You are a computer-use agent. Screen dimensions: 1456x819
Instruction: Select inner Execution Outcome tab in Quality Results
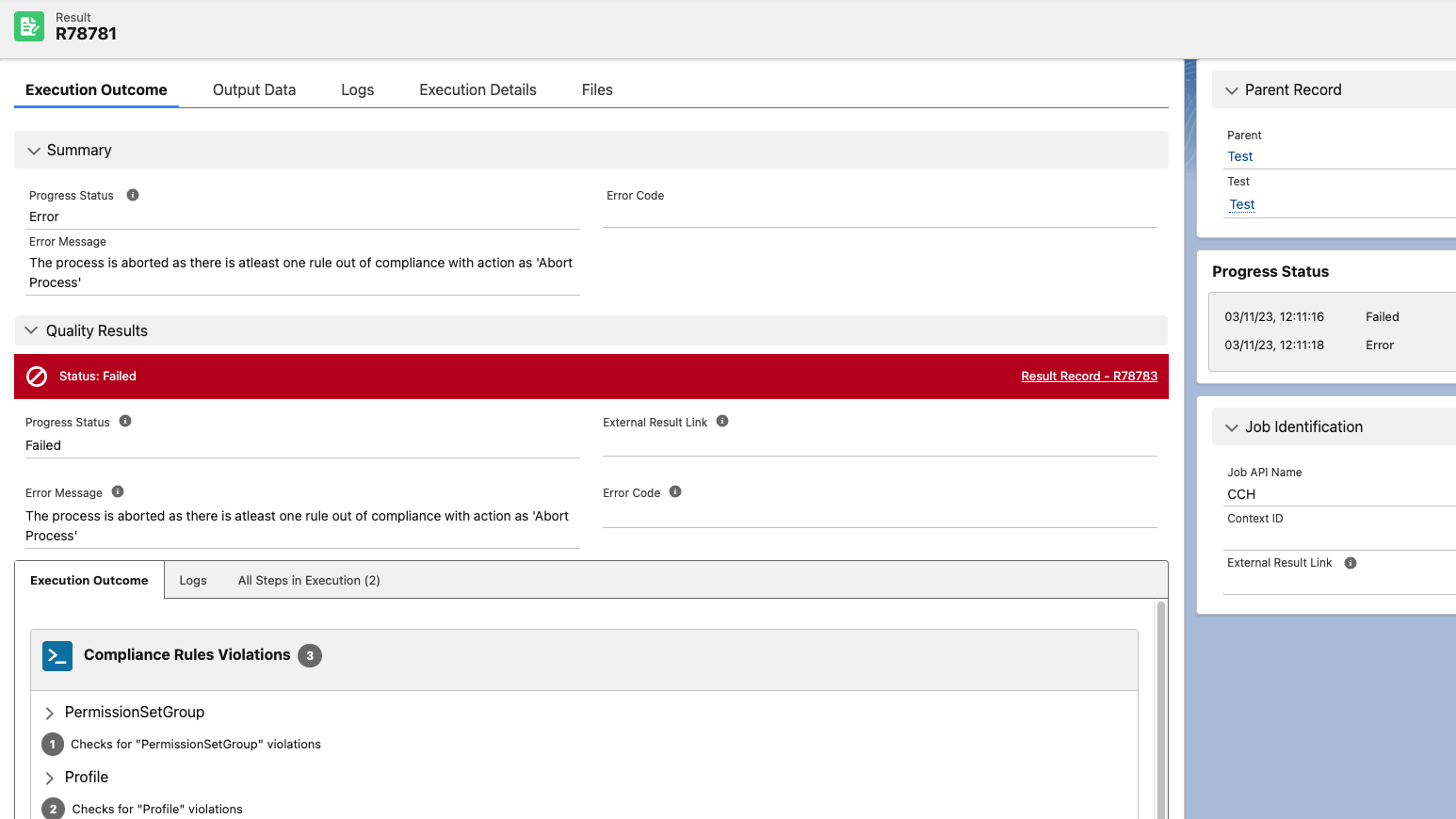(x=89, y=580)
